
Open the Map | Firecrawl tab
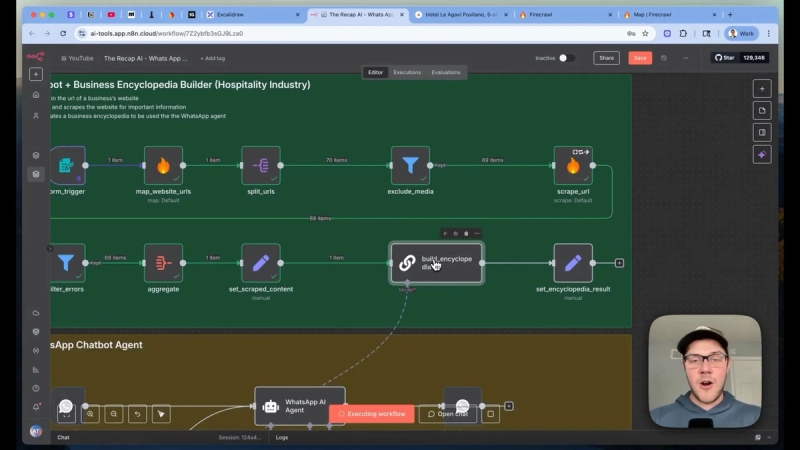[669, 15]
